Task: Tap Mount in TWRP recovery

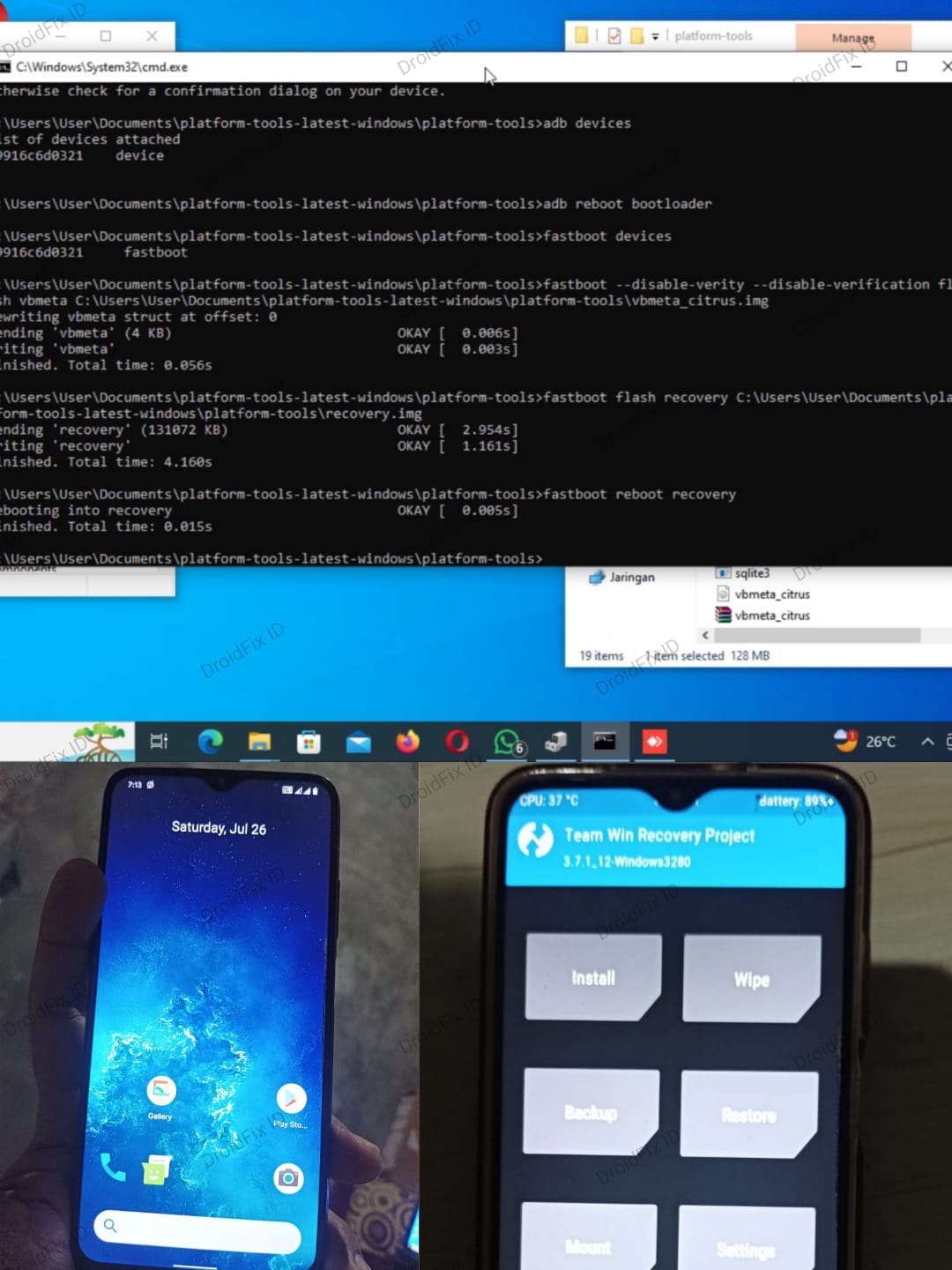Action: 588,1236
